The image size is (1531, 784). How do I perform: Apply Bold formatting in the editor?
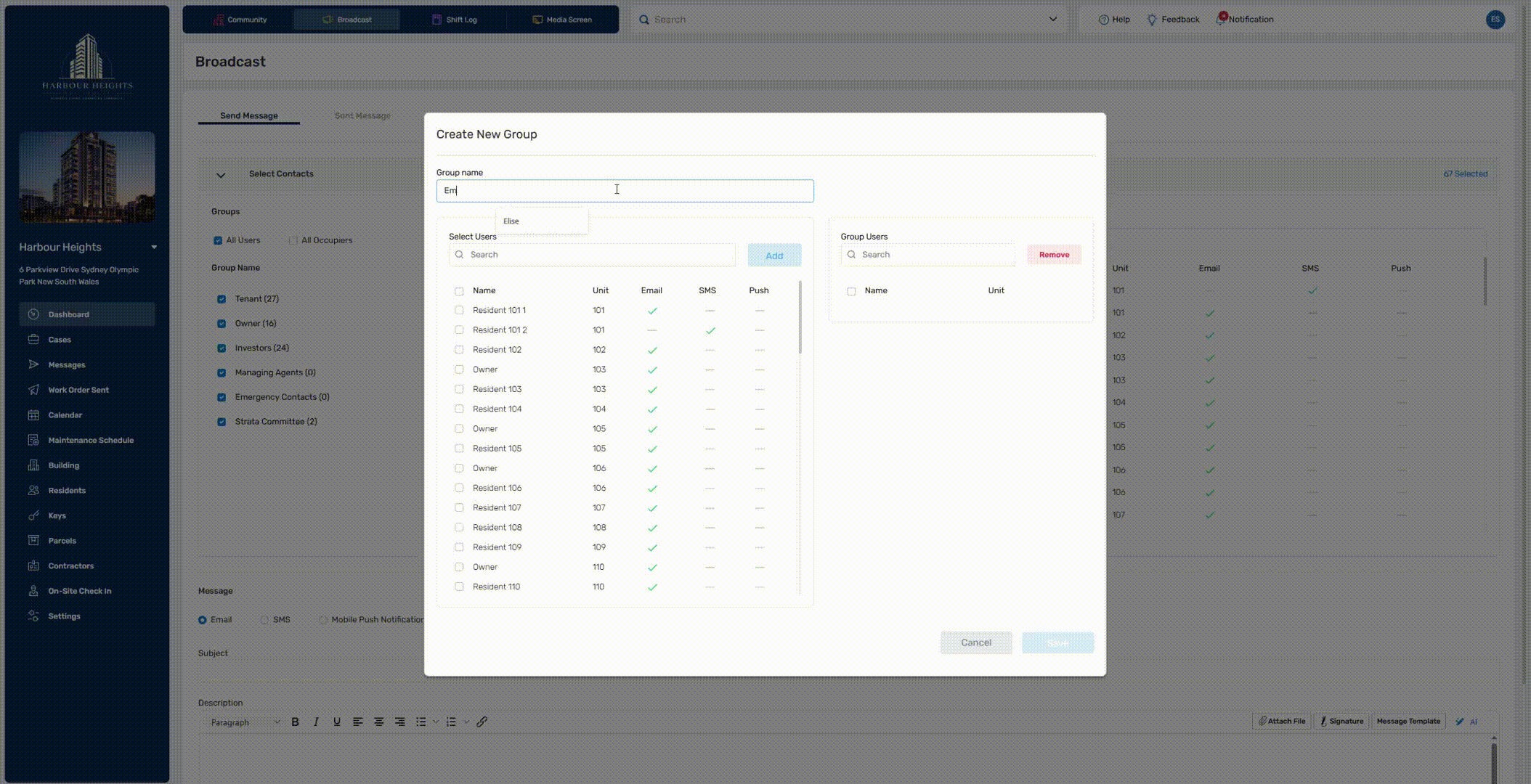point(295,722)
